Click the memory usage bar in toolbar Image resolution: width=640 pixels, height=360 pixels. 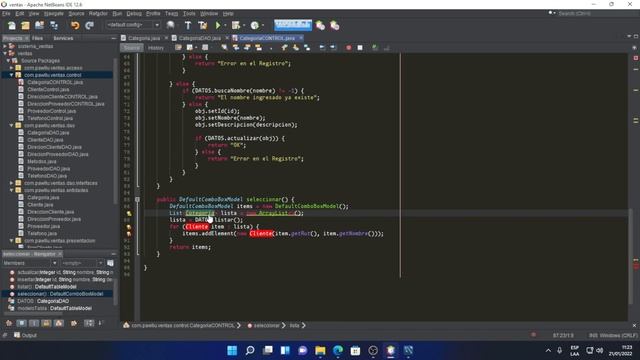293,25
